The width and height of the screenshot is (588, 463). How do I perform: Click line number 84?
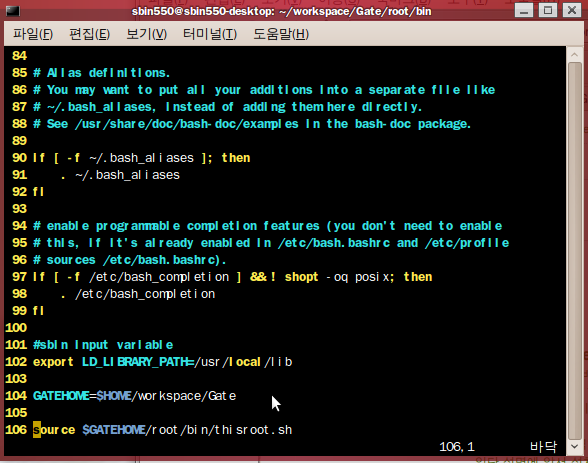[20, 56]
